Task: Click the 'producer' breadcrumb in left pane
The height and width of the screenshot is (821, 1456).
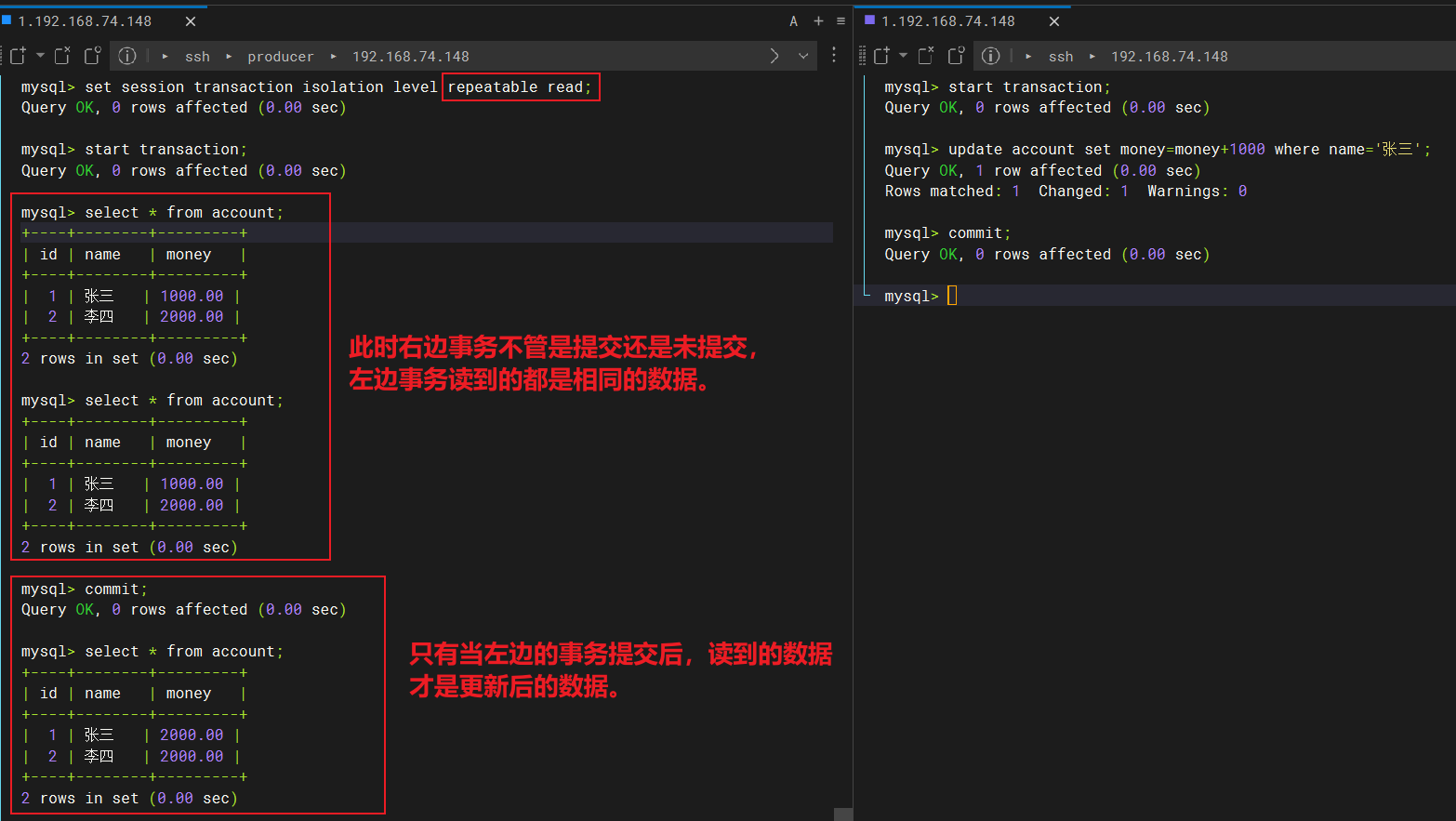Action: tap(280, 57)
